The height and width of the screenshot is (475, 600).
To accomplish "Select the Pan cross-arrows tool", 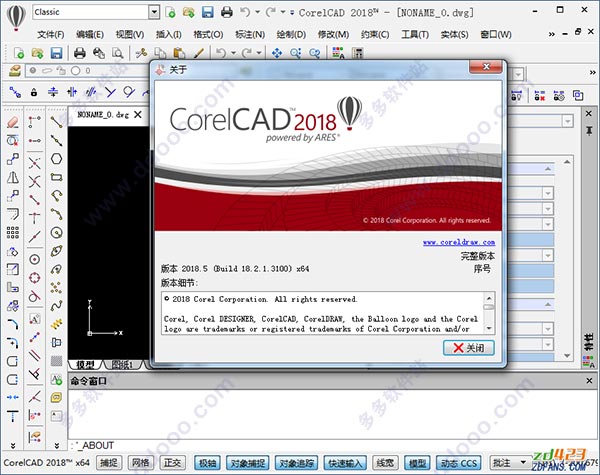I will point(277,53).
